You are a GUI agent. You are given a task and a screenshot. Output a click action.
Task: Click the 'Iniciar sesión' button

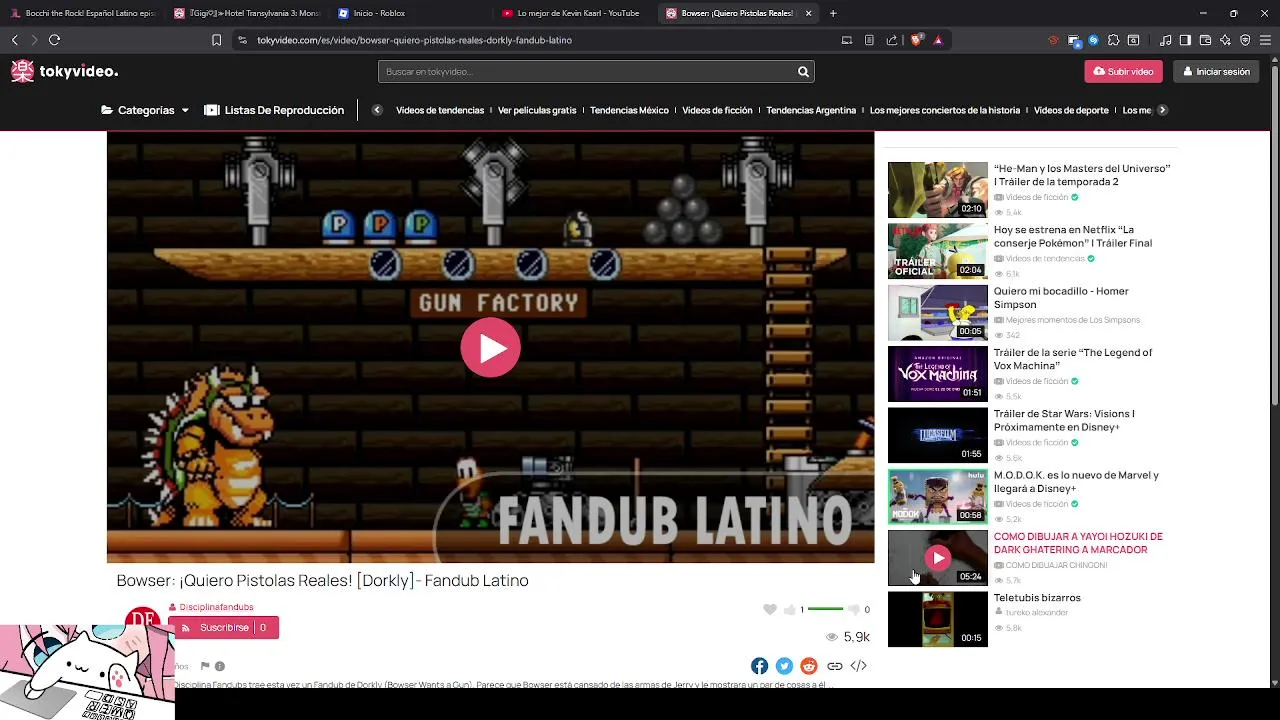1216,72
